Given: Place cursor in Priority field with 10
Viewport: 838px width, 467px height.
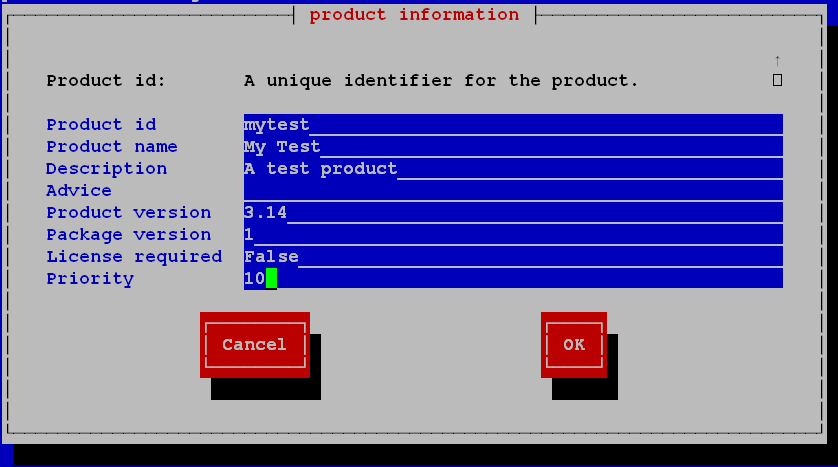Looking at the screenshot, I should [513, 278].
